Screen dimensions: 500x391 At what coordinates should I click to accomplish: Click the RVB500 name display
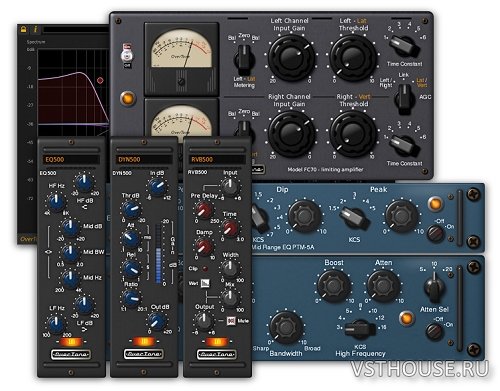tap(217, 159)
